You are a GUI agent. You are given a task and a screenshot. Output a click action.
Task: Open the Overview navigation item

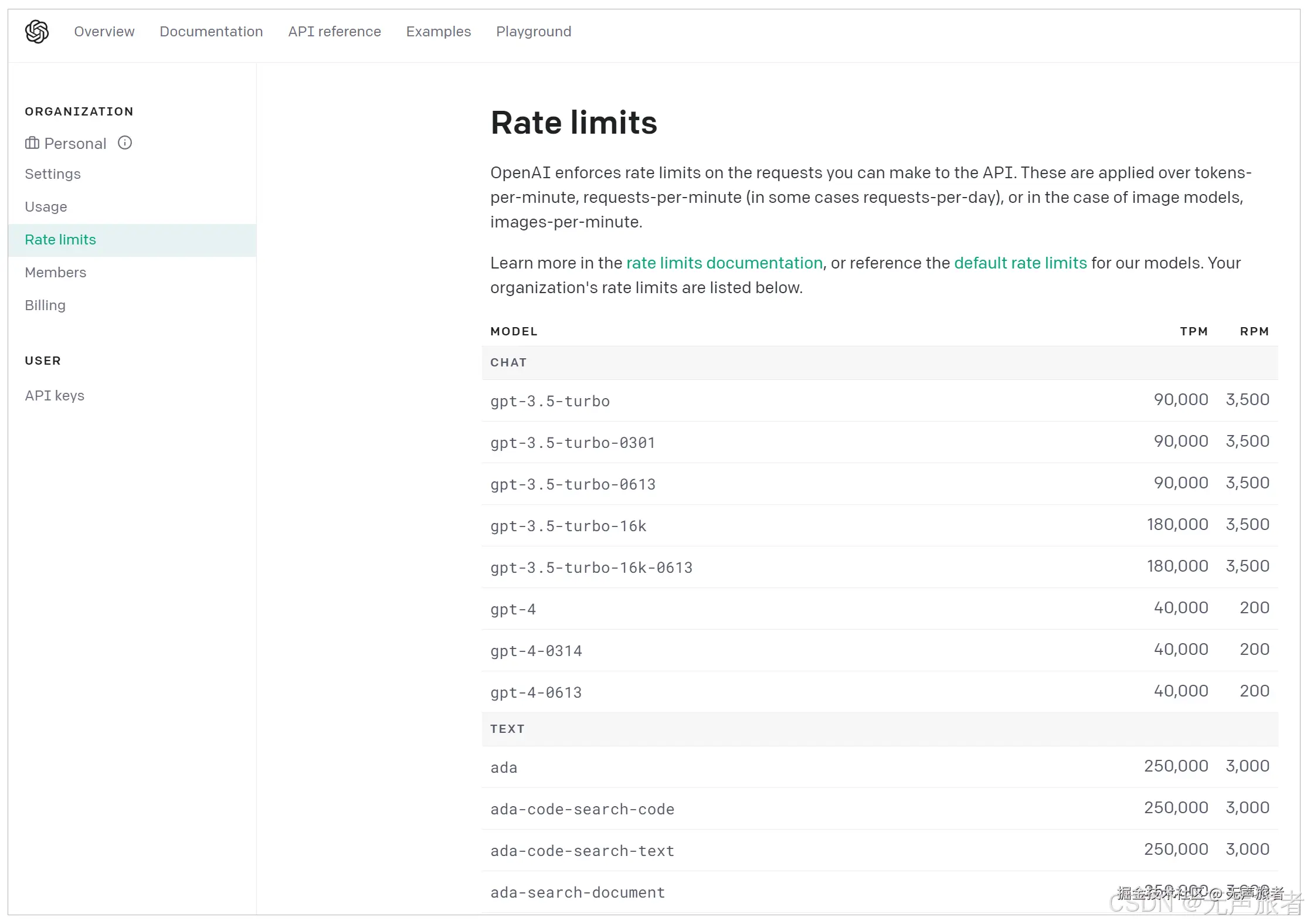click(104, 32)
